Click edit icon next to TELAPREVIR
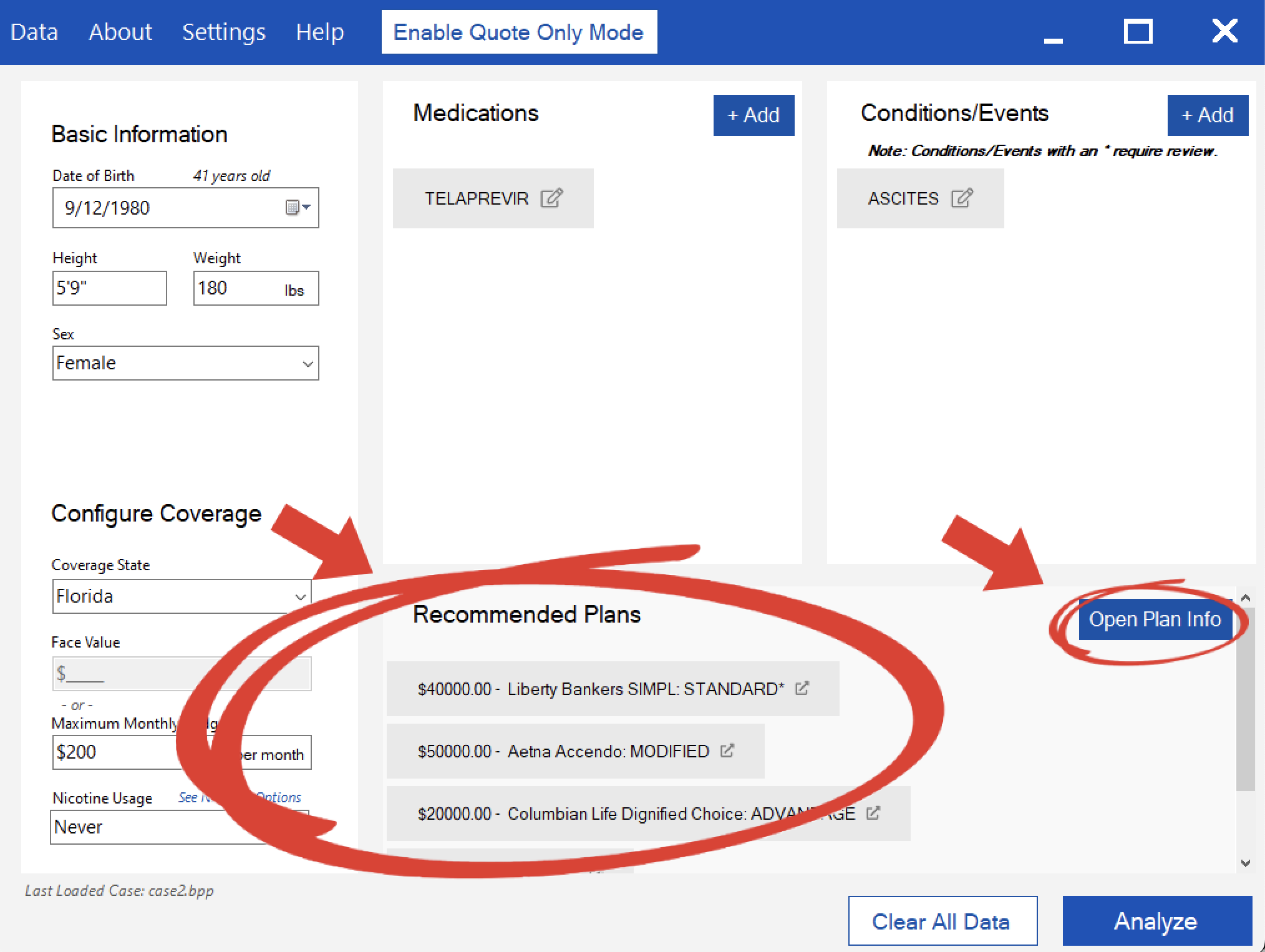Viewport: 1265px width, 952px height. 551,198
